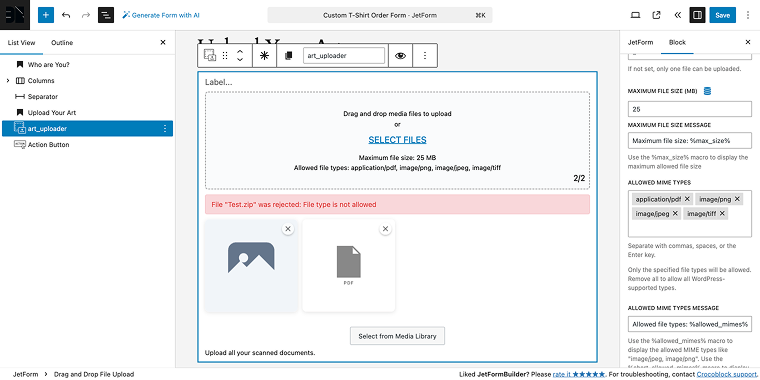This screenshot has width=760, height=380.
Task: Remove image/png mime type
Action: pyautogui.click(x=737, y=199)
